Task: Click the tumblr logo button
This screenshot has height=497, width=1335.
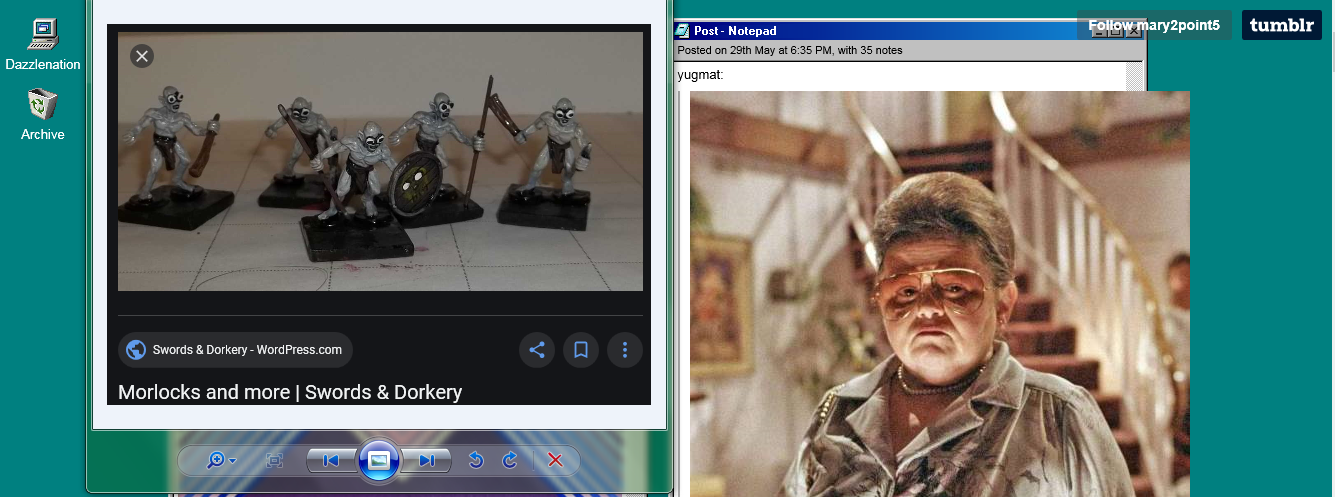Action: (1282, 25)
